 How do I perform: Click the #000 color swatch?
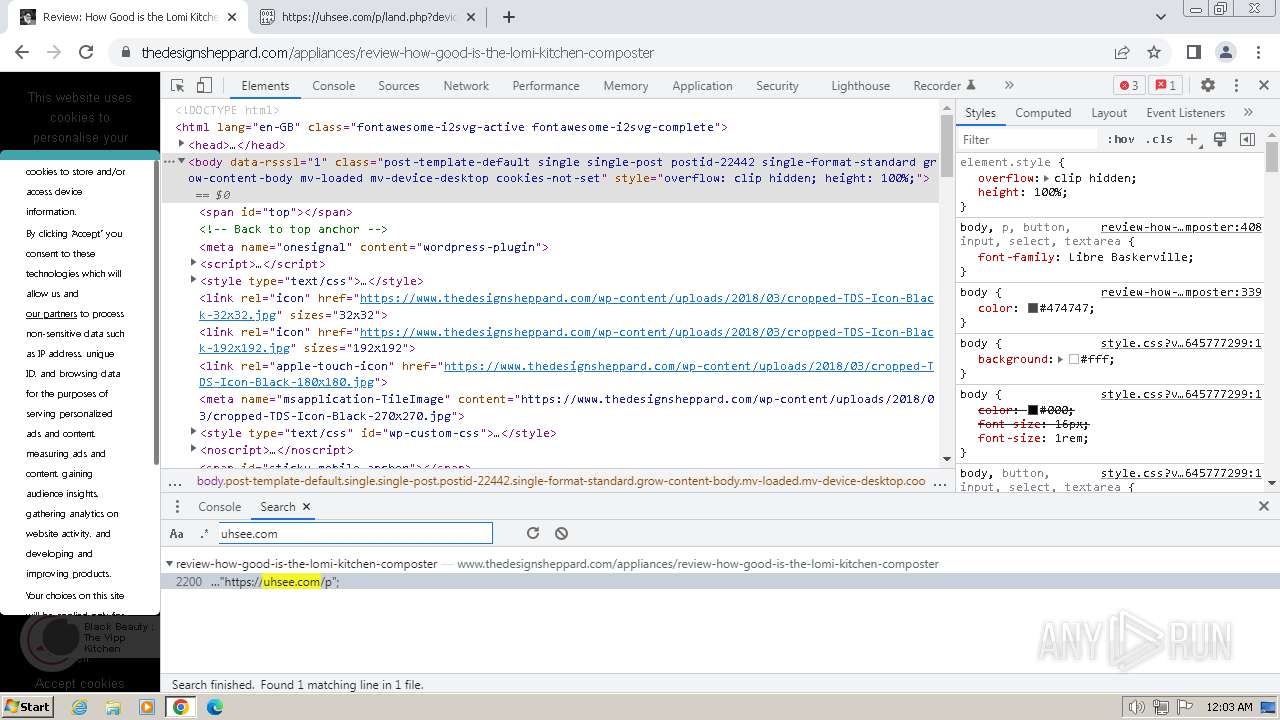1033,410
